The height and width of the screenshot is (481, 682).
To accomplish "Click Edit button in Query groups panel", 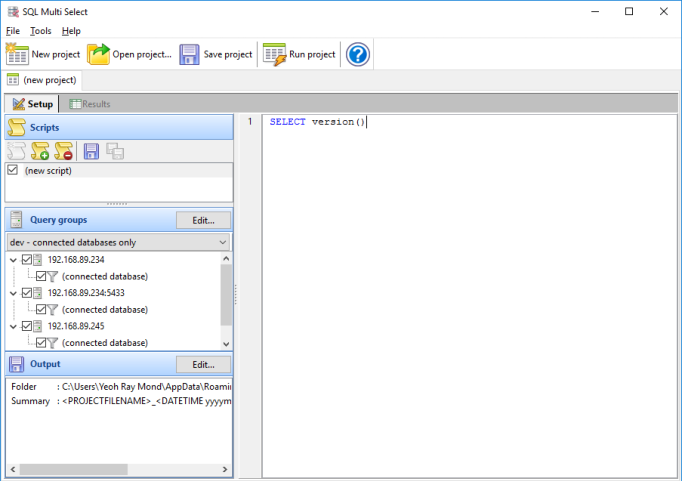I will [x=203, y=220].
